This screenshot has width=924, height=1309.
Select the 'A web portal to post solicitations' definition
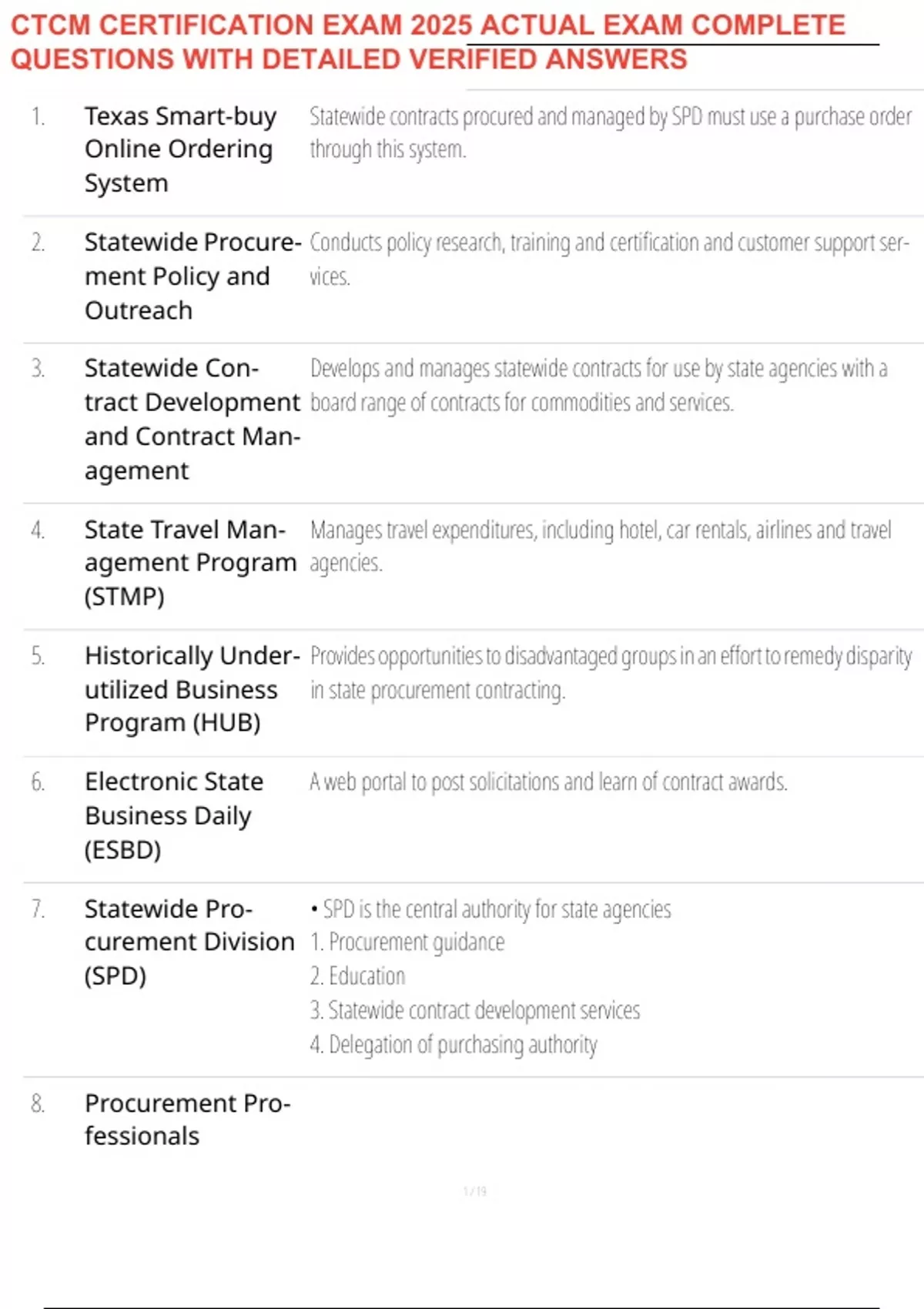pos(548,782)
